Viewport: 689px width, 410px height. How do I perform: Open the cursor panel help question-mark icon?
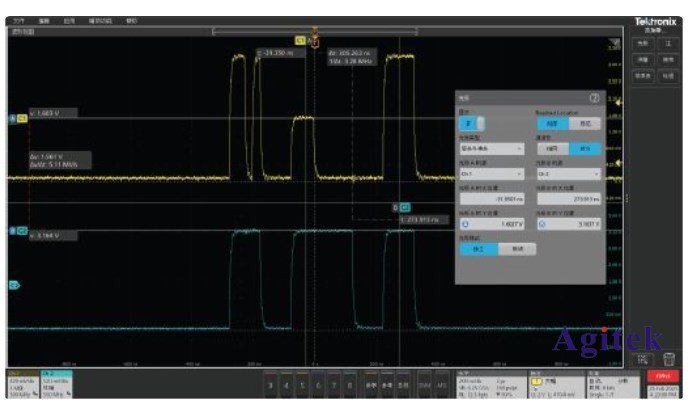coord(594,98)
